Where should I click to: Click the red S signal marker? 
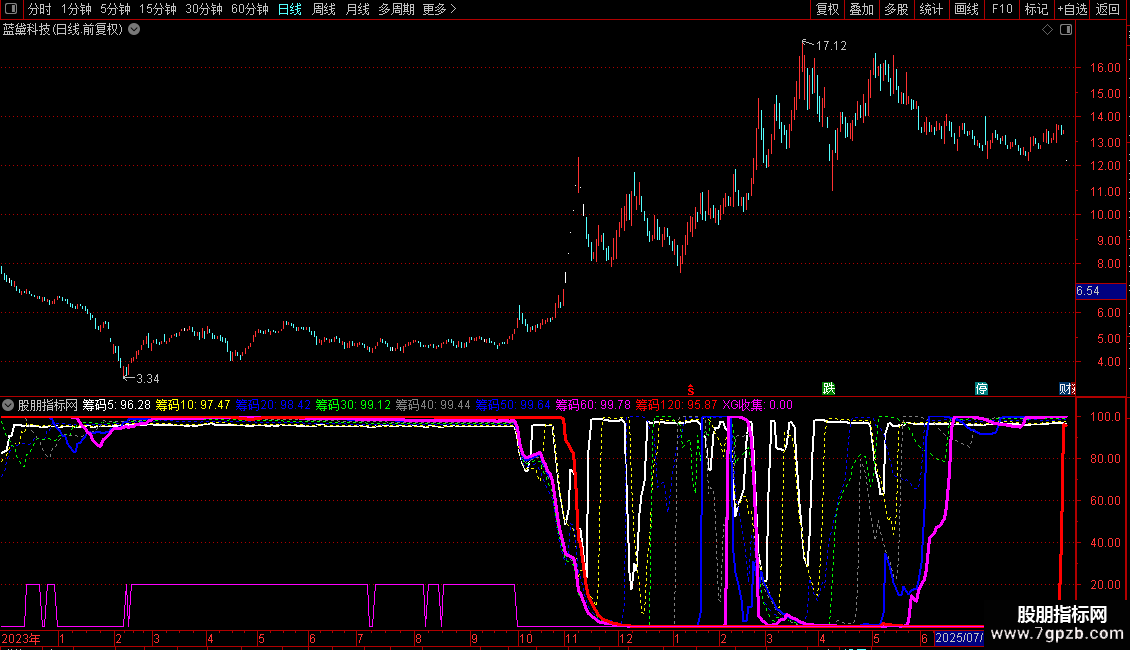pyautogui.click(x=690, y=389)
